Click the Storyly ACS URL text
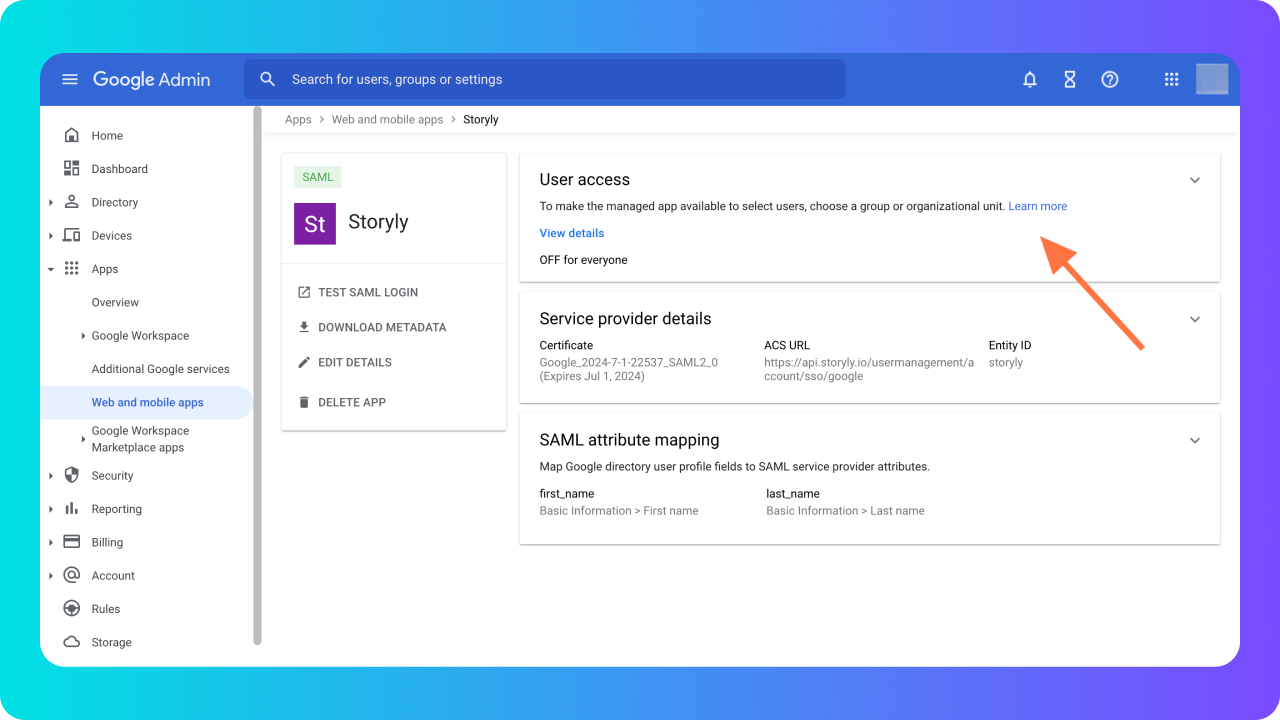This screenshot has height=720, width=1280. click(868, 369)
